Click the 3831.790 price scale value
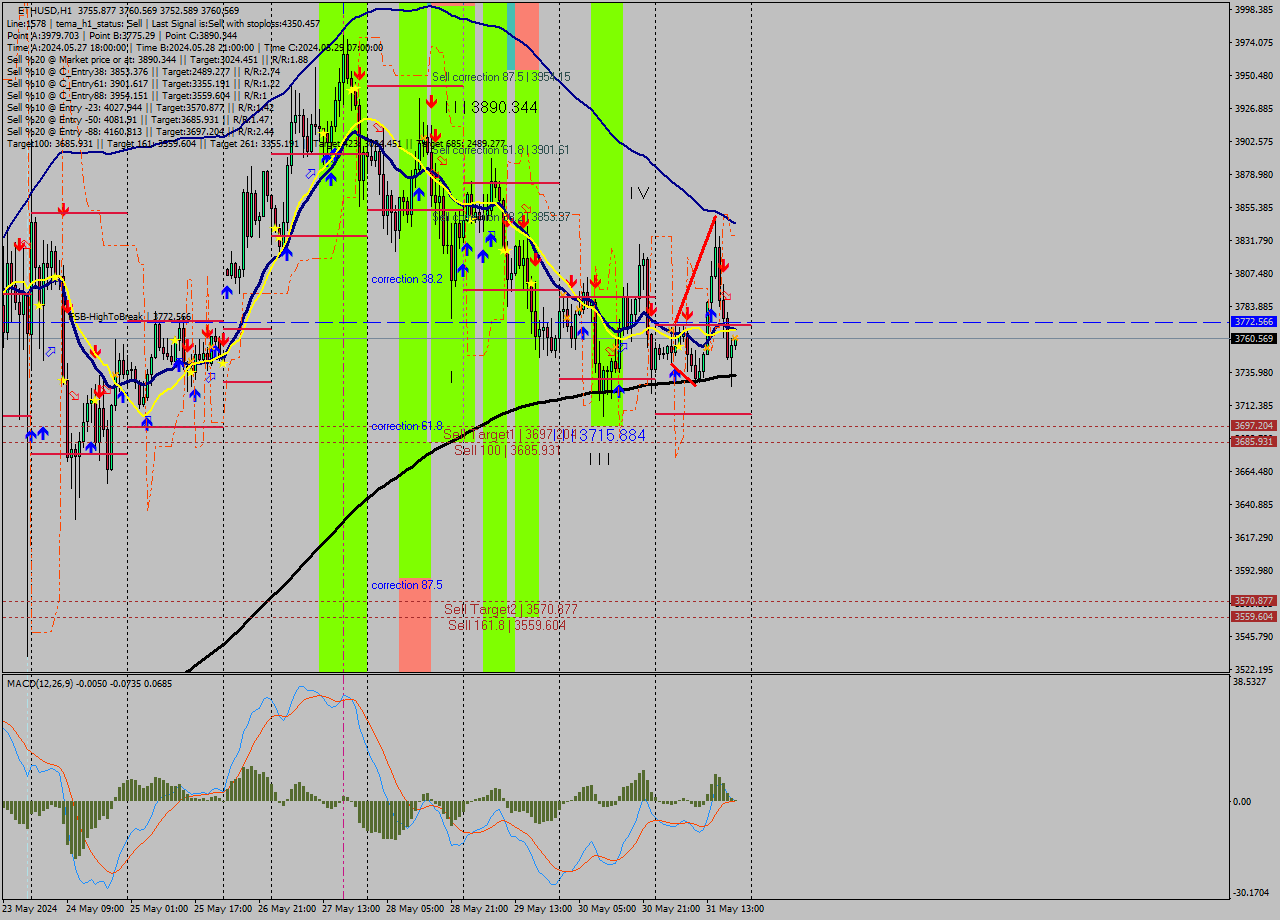 coord(1253,241)
